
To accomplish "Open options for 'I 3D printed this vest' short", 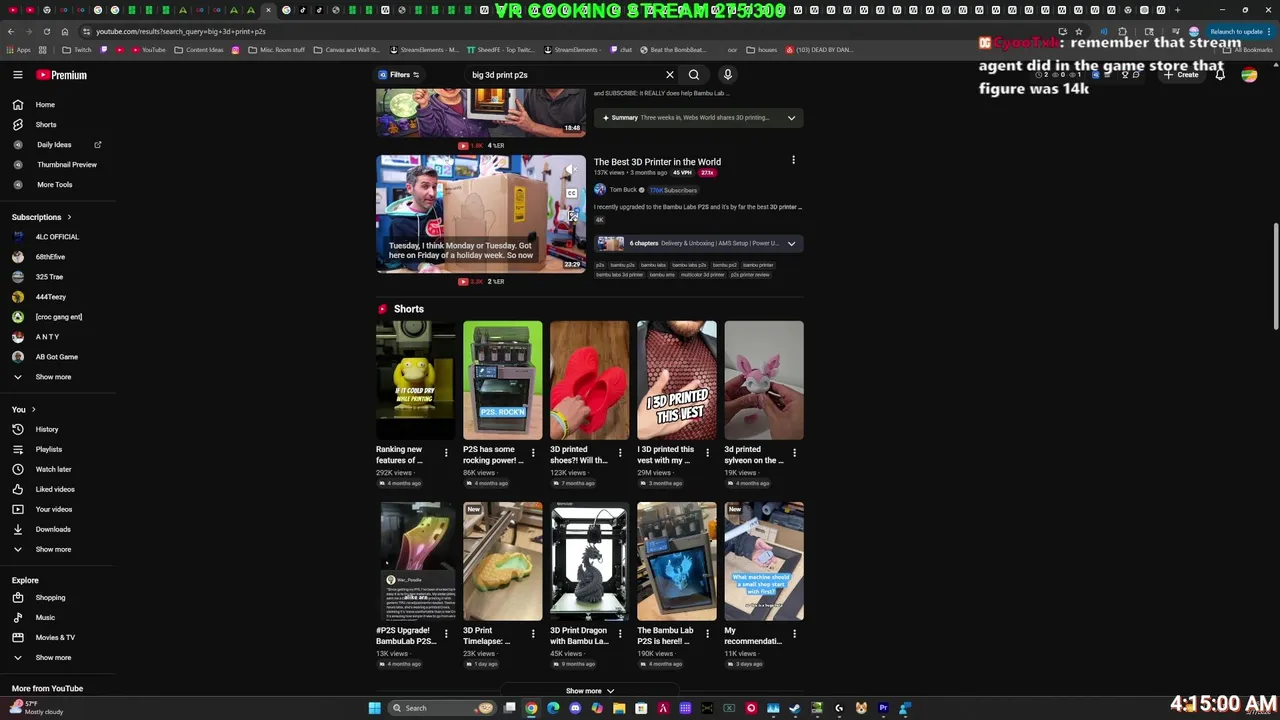I will [x=707, y=453].
